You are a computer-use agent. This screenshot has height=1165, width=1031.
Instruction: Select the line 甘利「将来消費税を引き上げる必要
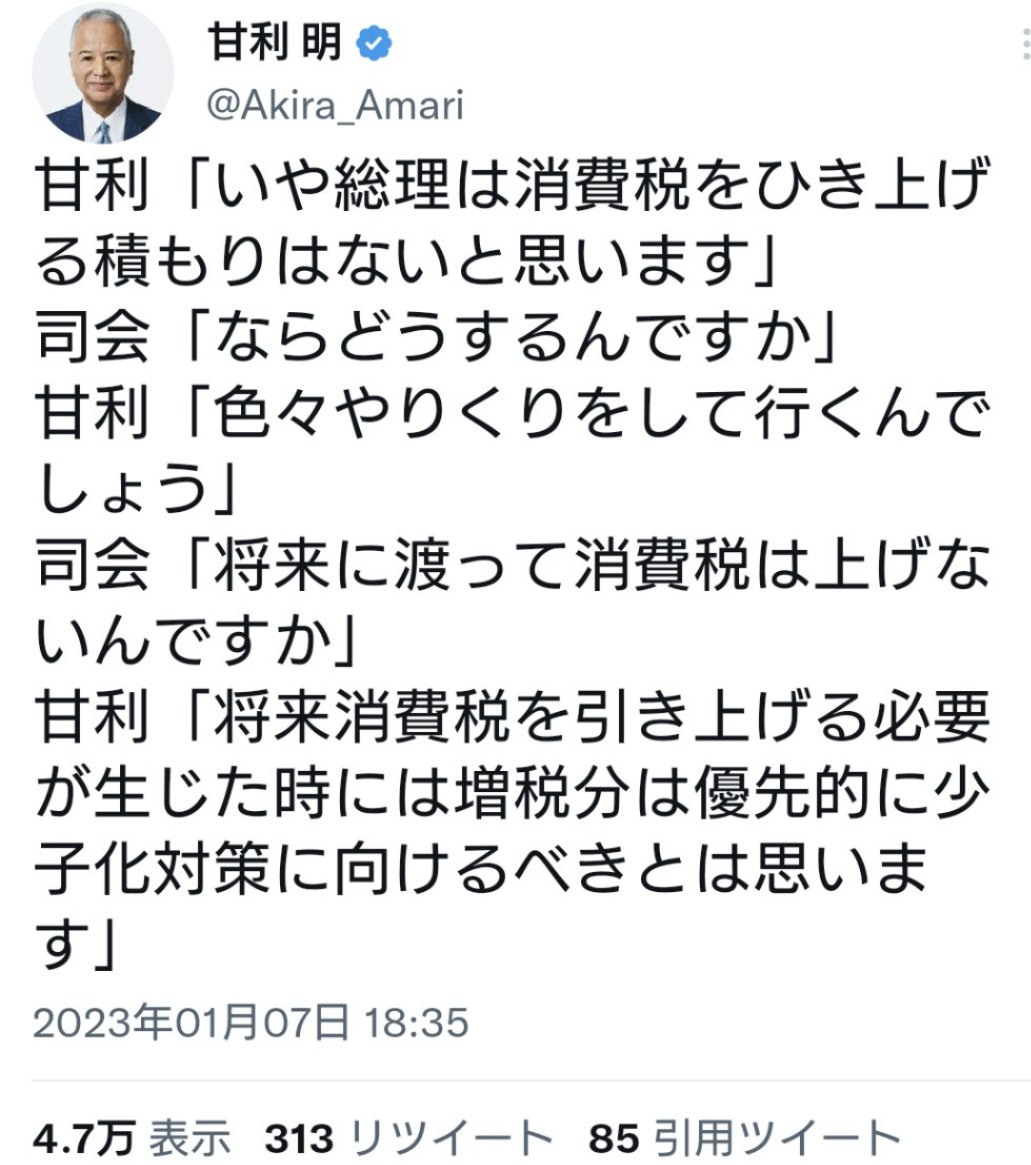[x=513, y=718]
